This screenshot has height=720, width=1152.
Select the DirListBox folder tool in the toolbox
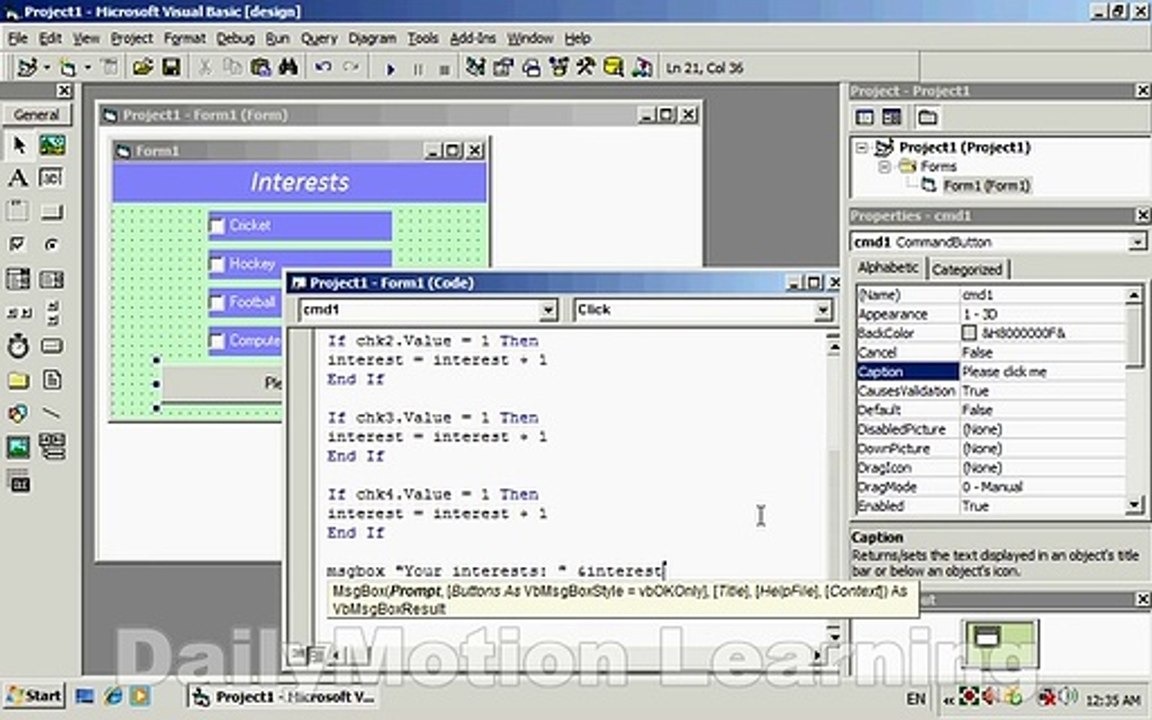[x=18, y=380]
